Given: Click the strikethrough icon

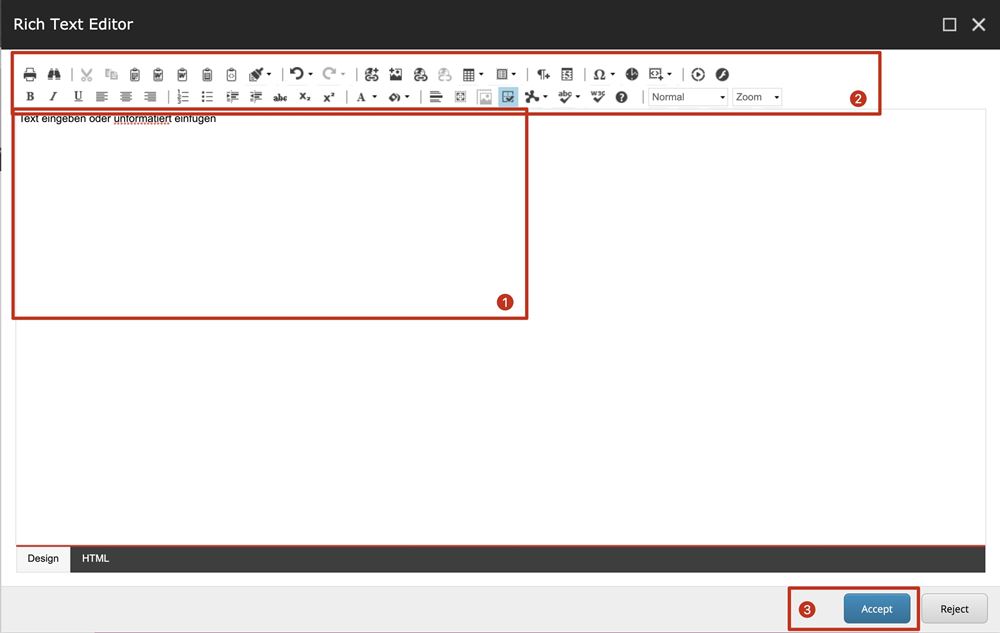Looking at the screenshot, I should point(280,97).
